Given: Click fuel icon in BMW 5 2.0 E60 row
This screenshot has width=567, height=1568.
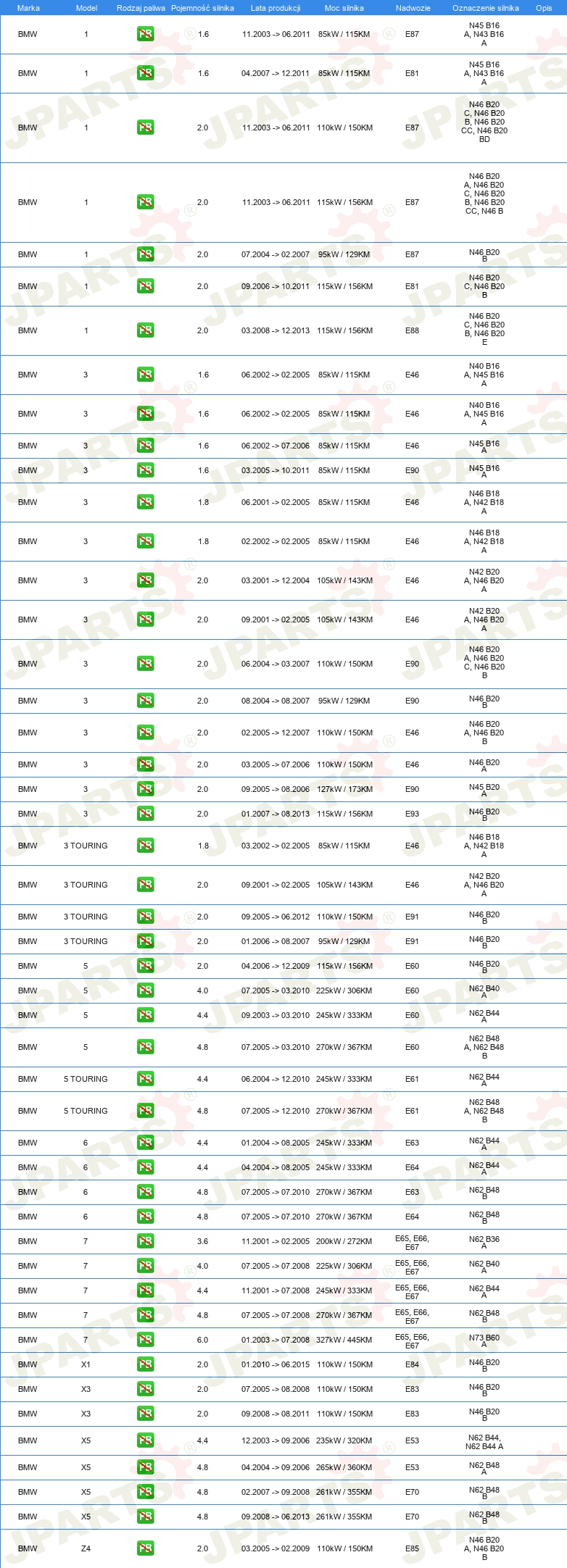Looking at the screenshot, I should point(145,966).
